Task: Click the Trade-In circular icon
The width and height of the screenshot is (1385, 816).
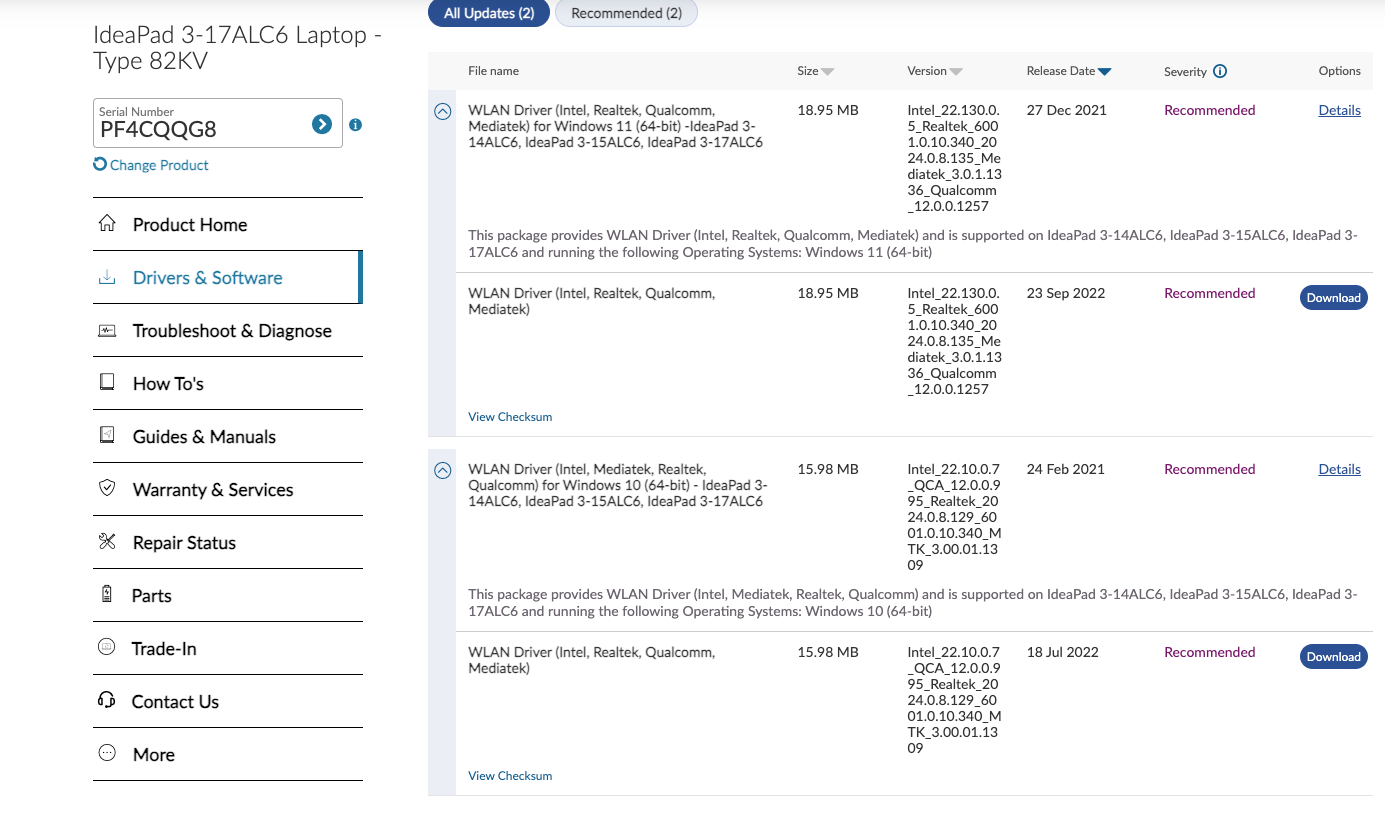Action: (x=107, y=647)
